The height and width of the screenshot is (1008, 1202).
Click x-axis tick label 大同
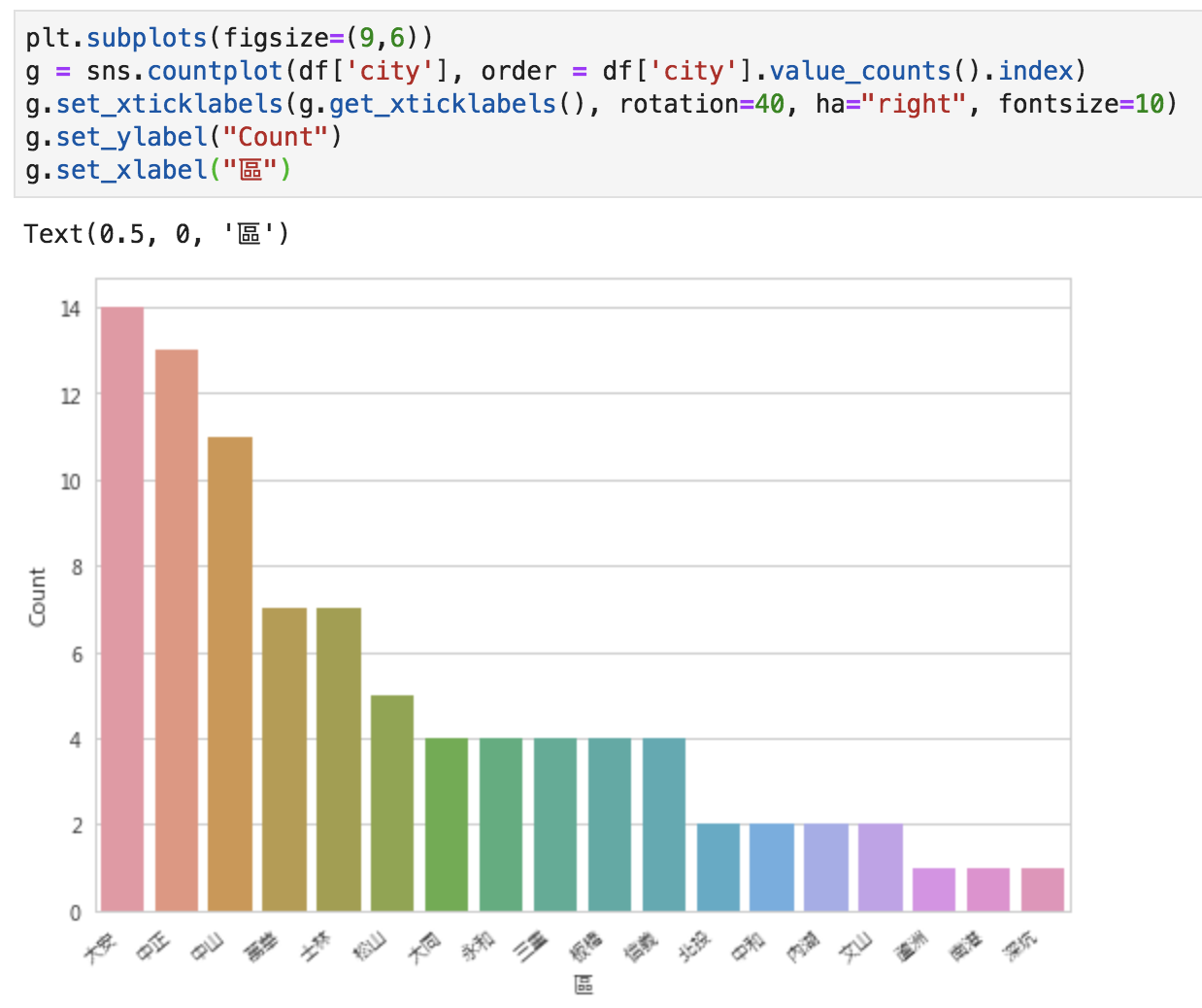point(423,947)
